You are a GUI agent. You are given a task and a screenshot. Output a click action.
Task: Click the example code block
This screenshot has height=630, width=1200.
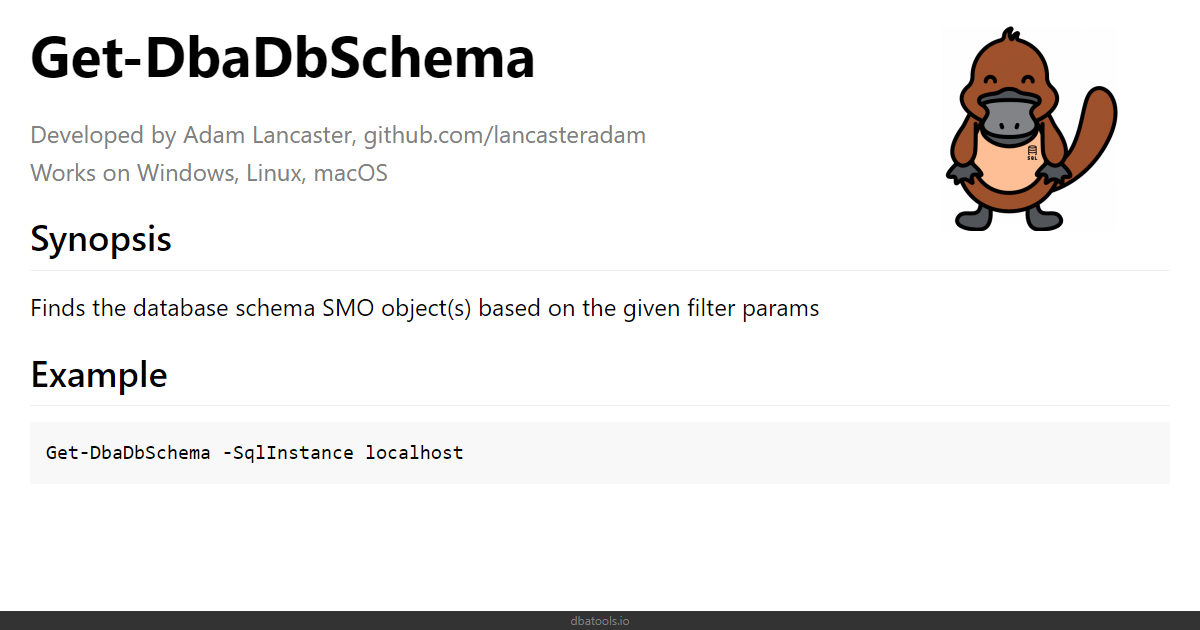coord(600,453)
